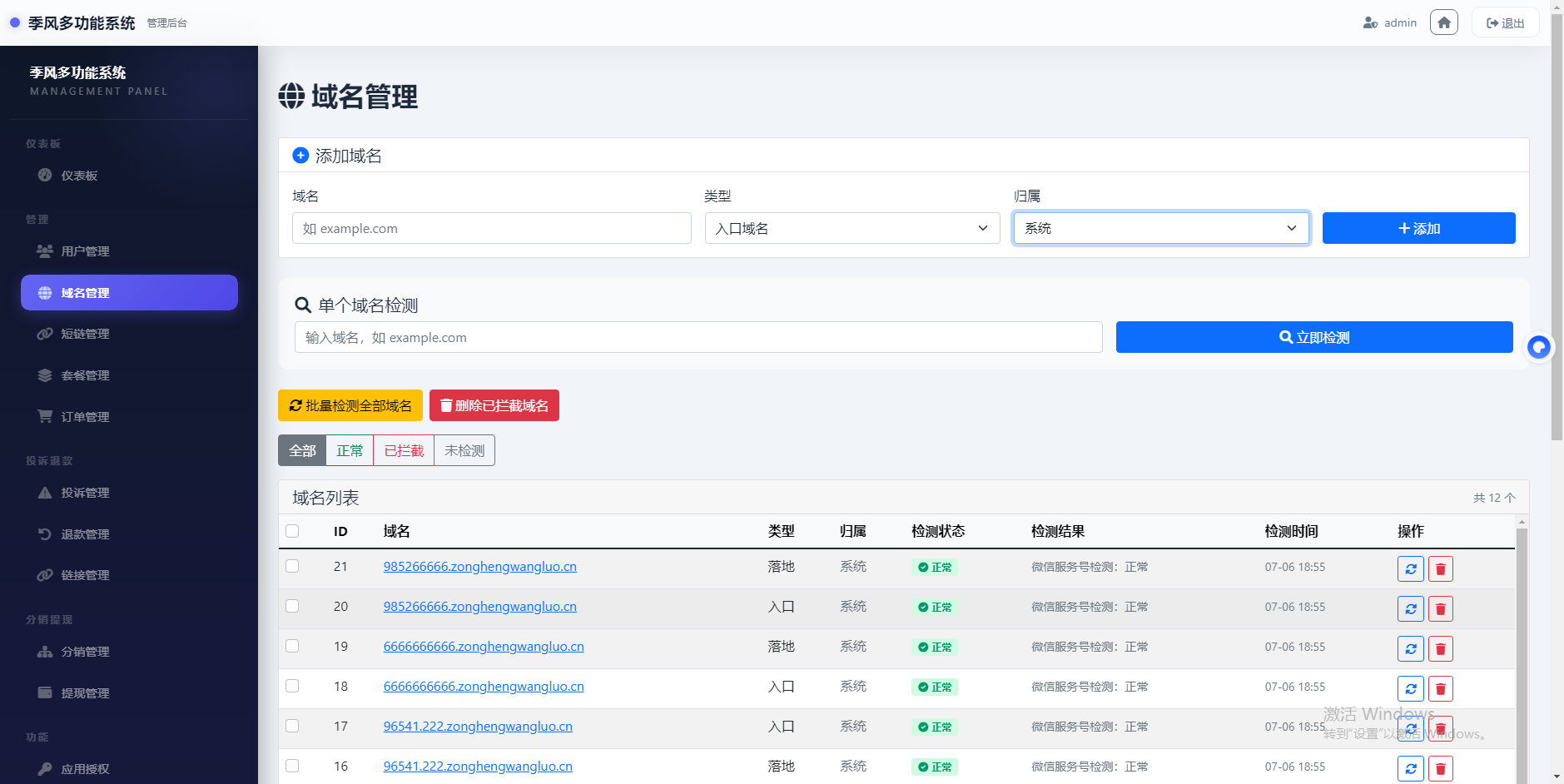
Task: Refresh detection for domain ID 21
Action: pyautogui.click(x=1411, y=569)
